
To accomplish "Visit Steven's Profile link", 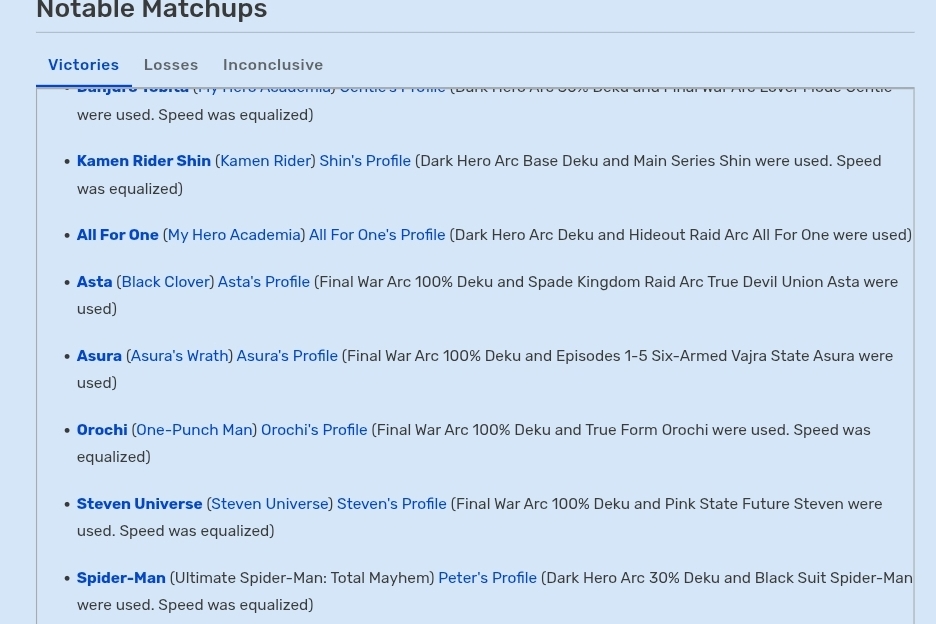I will [392, 503].
